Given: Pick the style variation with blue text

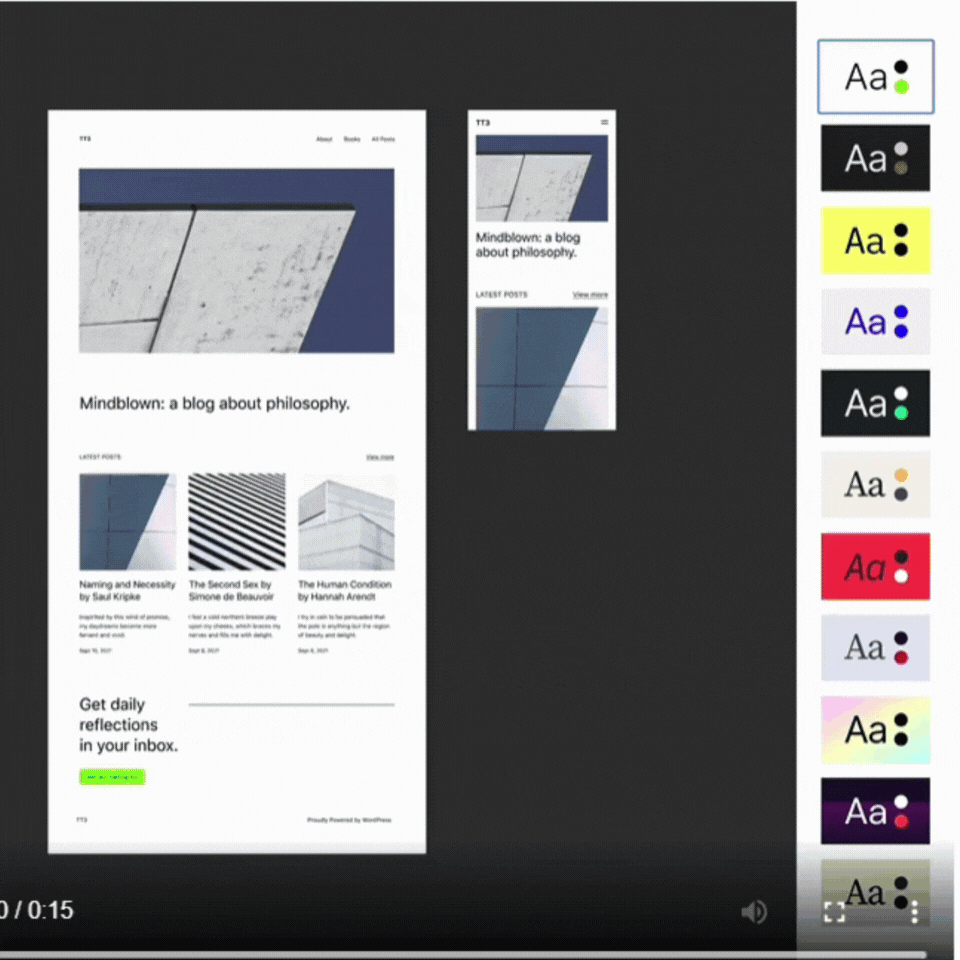Looking at the screenshot, I should (x=875, y=322).
